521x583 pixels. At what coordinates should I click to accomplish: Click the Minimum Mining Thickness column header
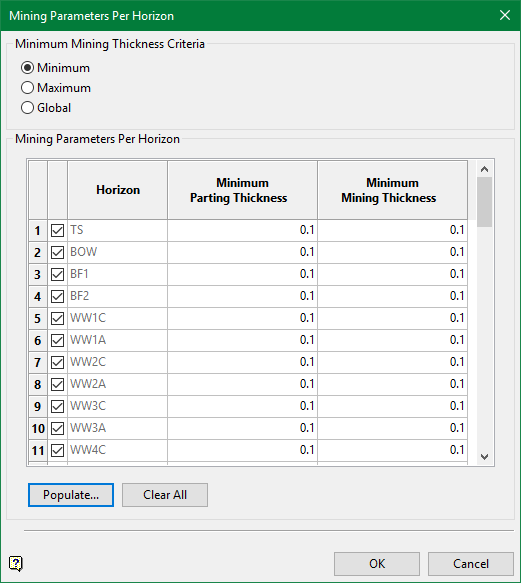click(x=393, y=190)
